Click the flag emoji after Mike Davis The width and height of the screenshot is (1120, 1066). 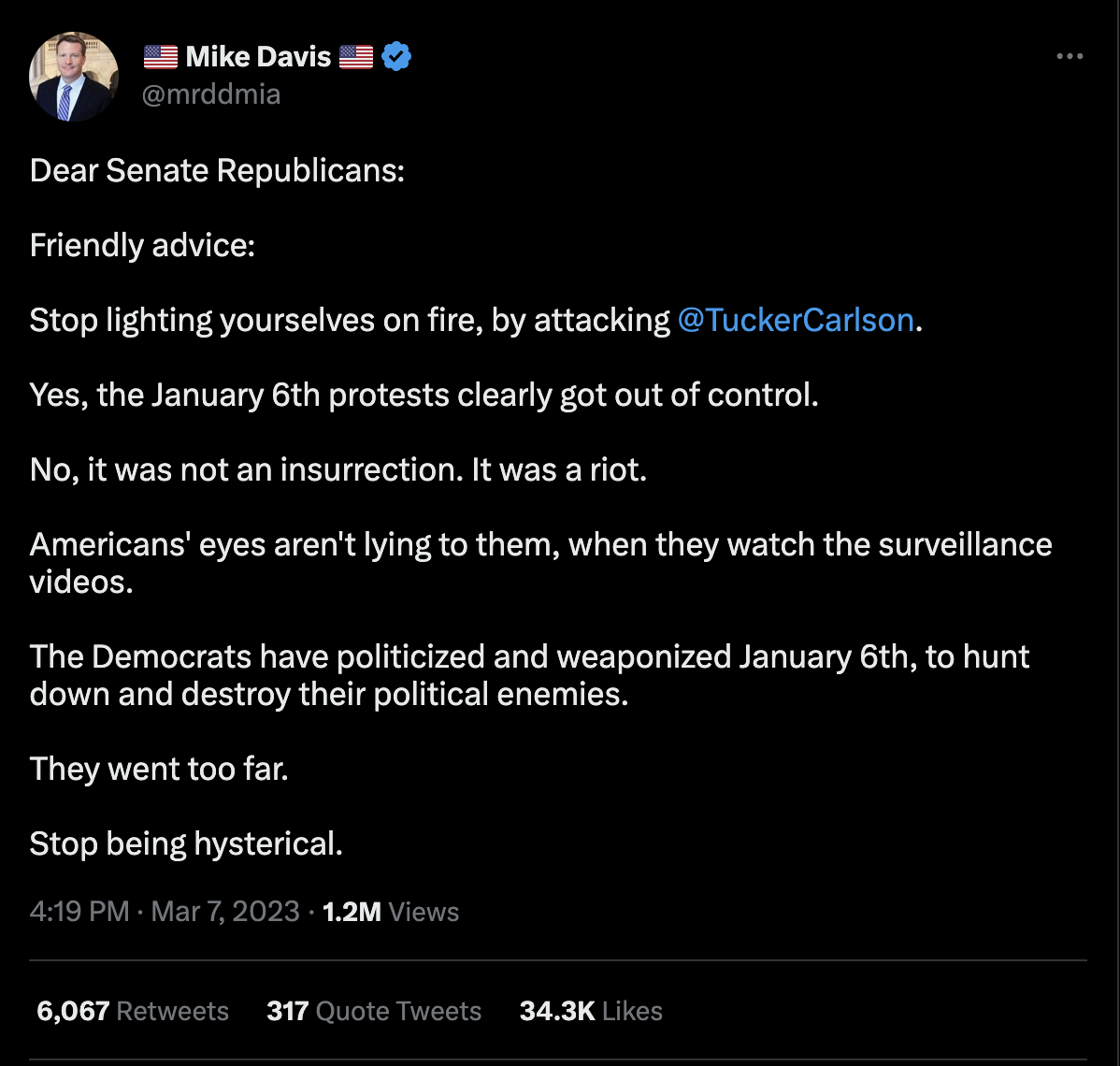point(356,57)
